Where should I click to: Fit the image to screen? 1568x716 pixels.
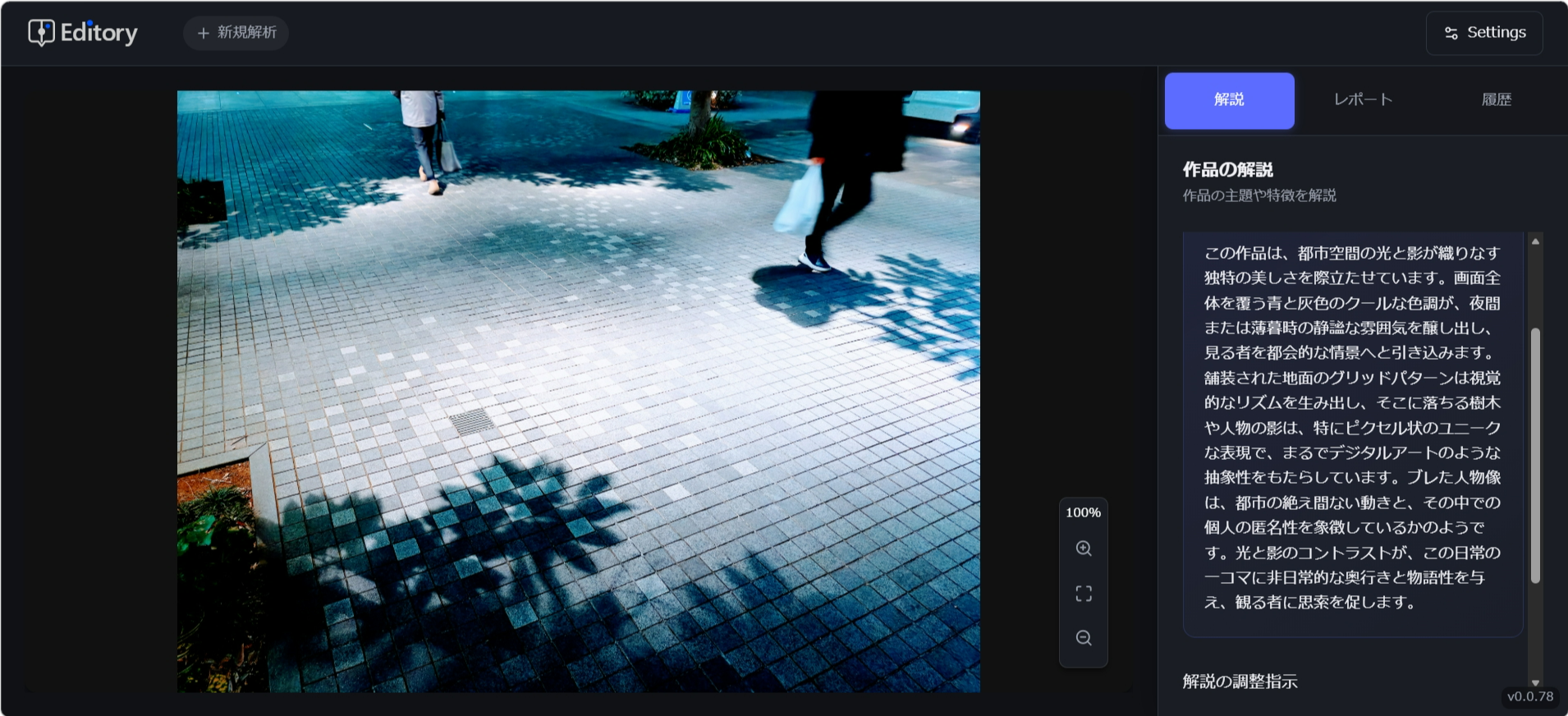[1084, 594]
